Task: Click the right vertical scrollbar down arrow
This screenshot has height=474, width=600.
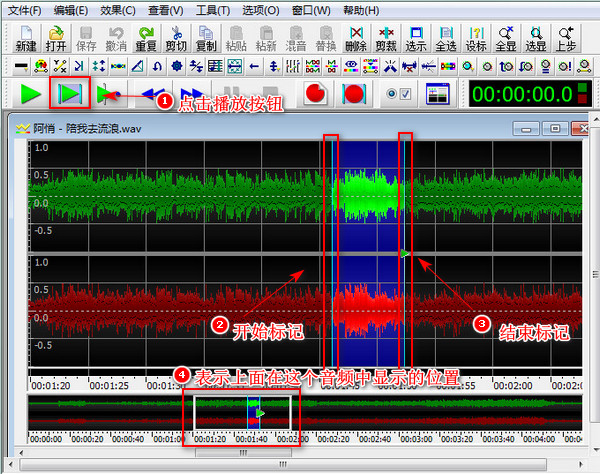Action: point(596,450)
